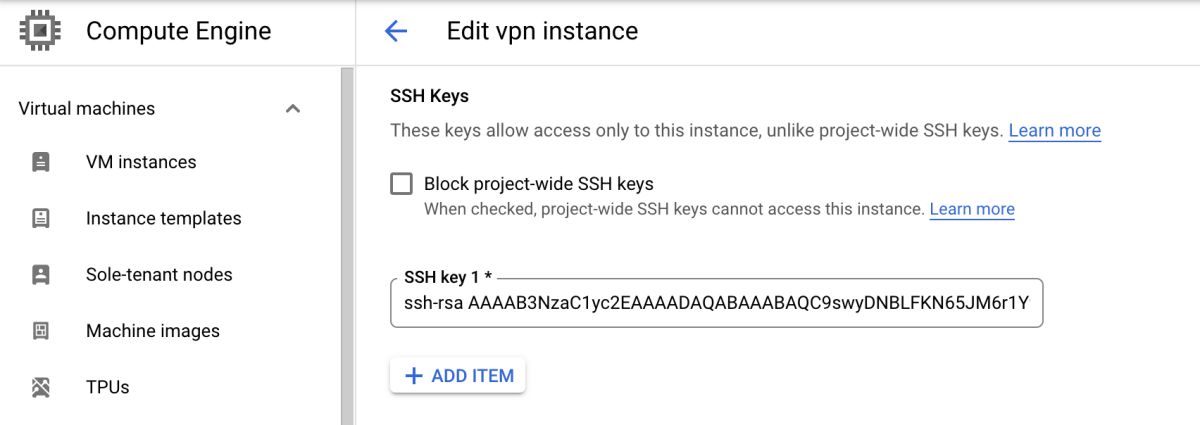The width and height of the screenshot is (1200, 425).
Task: Click inside the SSH key 1 field
Action: 715,304
